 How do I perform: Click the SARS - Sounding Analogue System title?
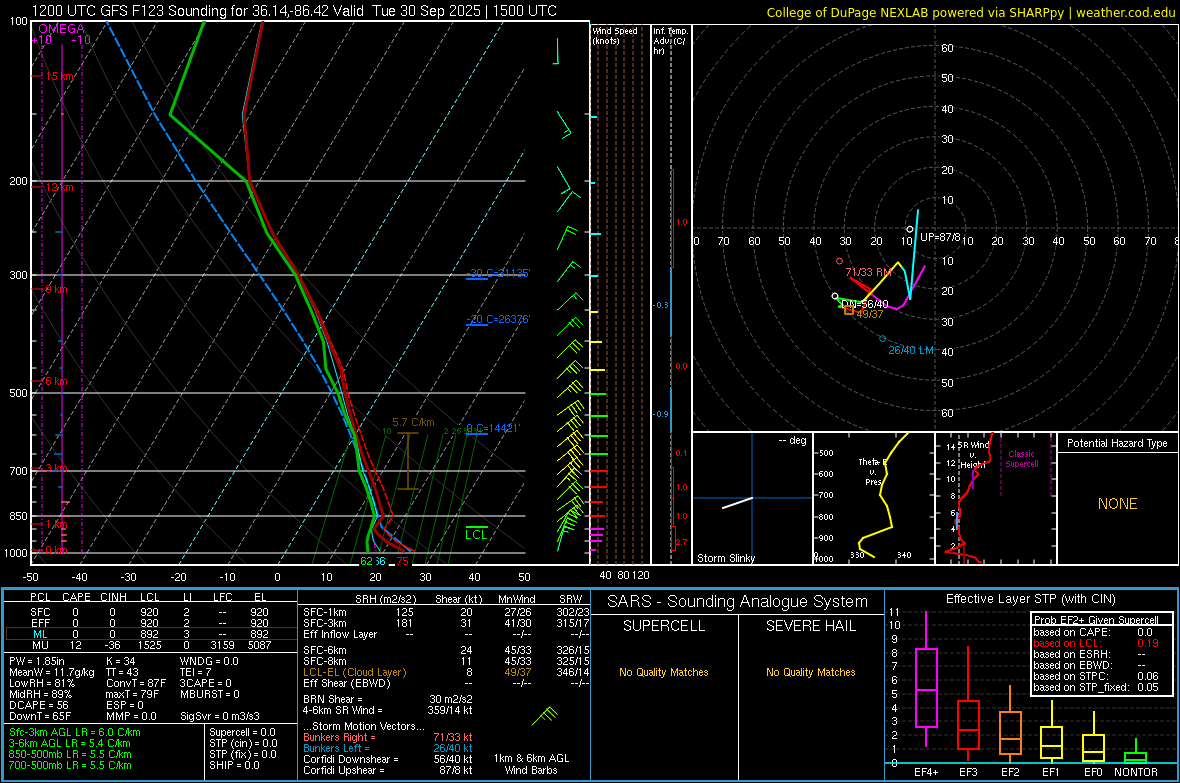(738, 602)
